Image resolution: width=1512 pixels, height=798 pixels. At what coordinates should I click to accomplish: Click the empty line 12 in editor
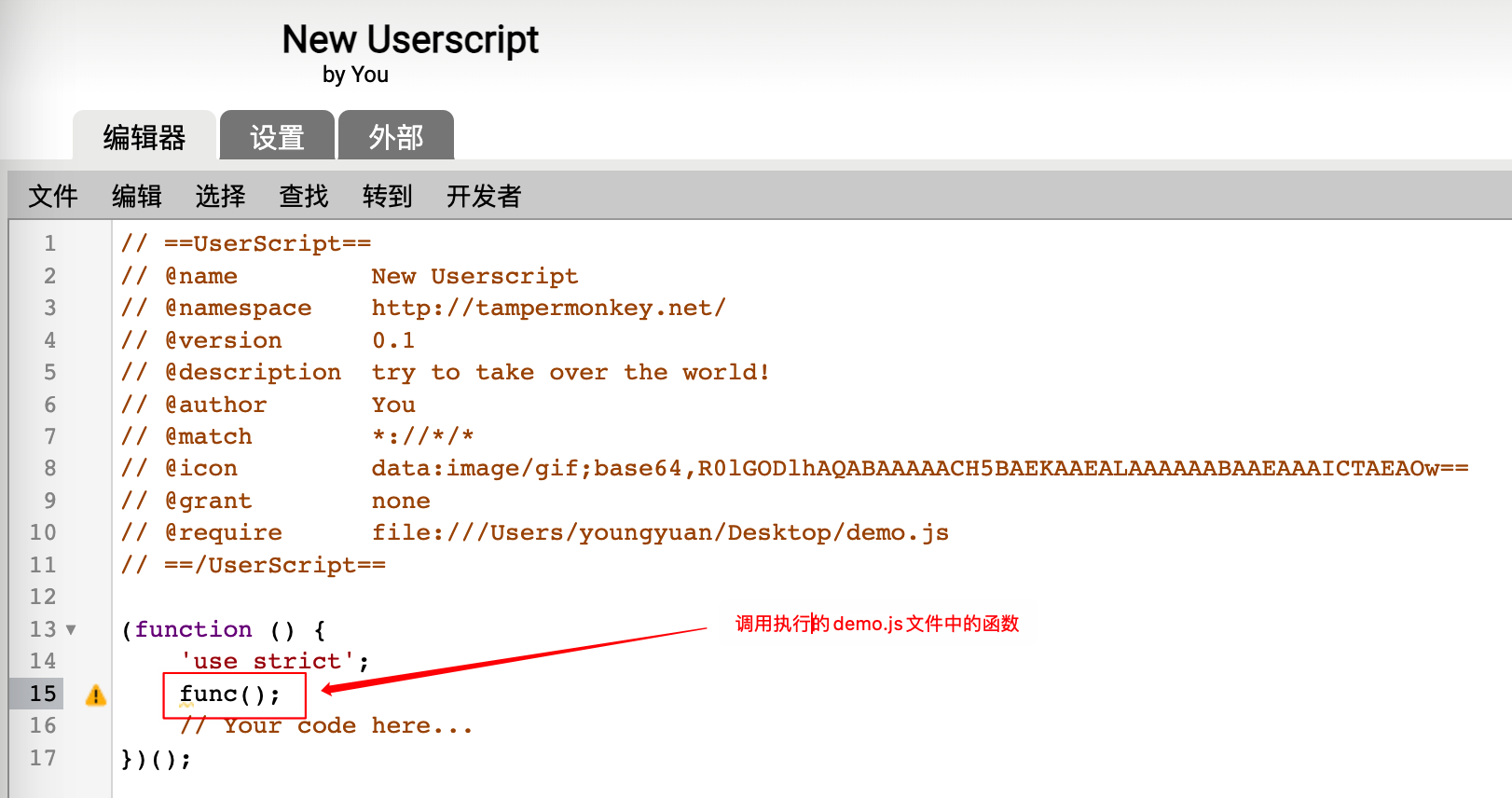[811, 598]
